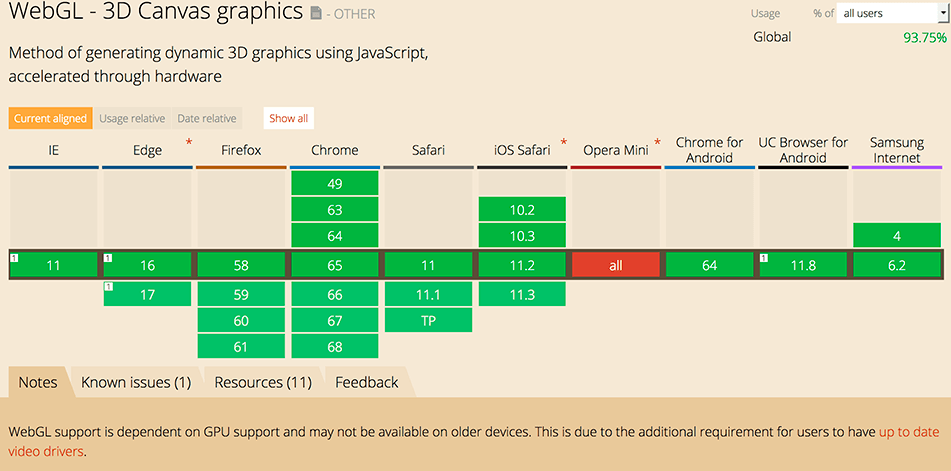Viewport: 951px width, 471px height.
Task: Switch to the Current aligned view
Action: point(50,118)
